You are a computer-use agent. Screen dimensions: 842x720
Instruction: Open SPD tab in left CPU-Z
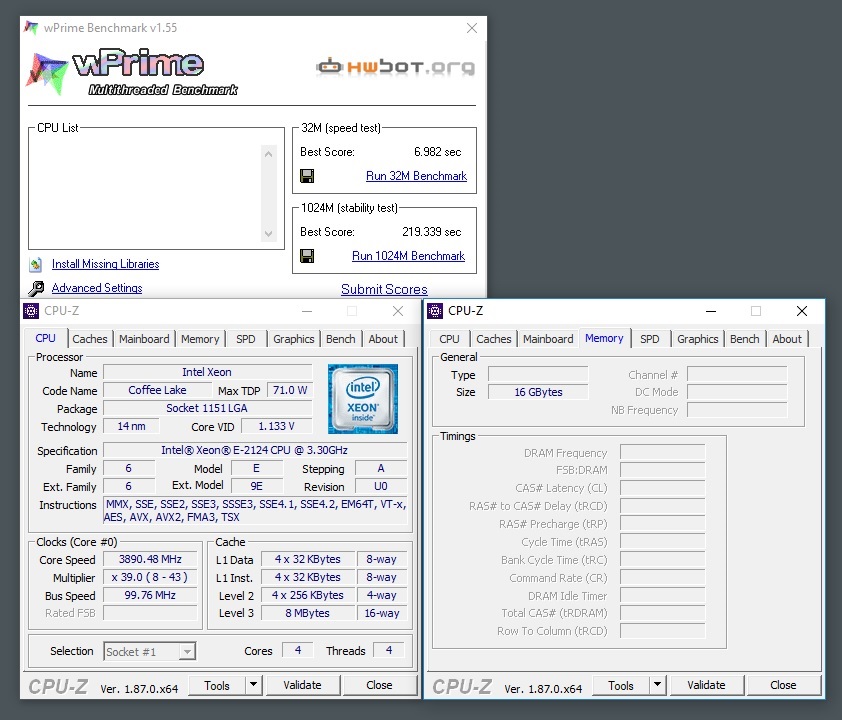point(246,339)
